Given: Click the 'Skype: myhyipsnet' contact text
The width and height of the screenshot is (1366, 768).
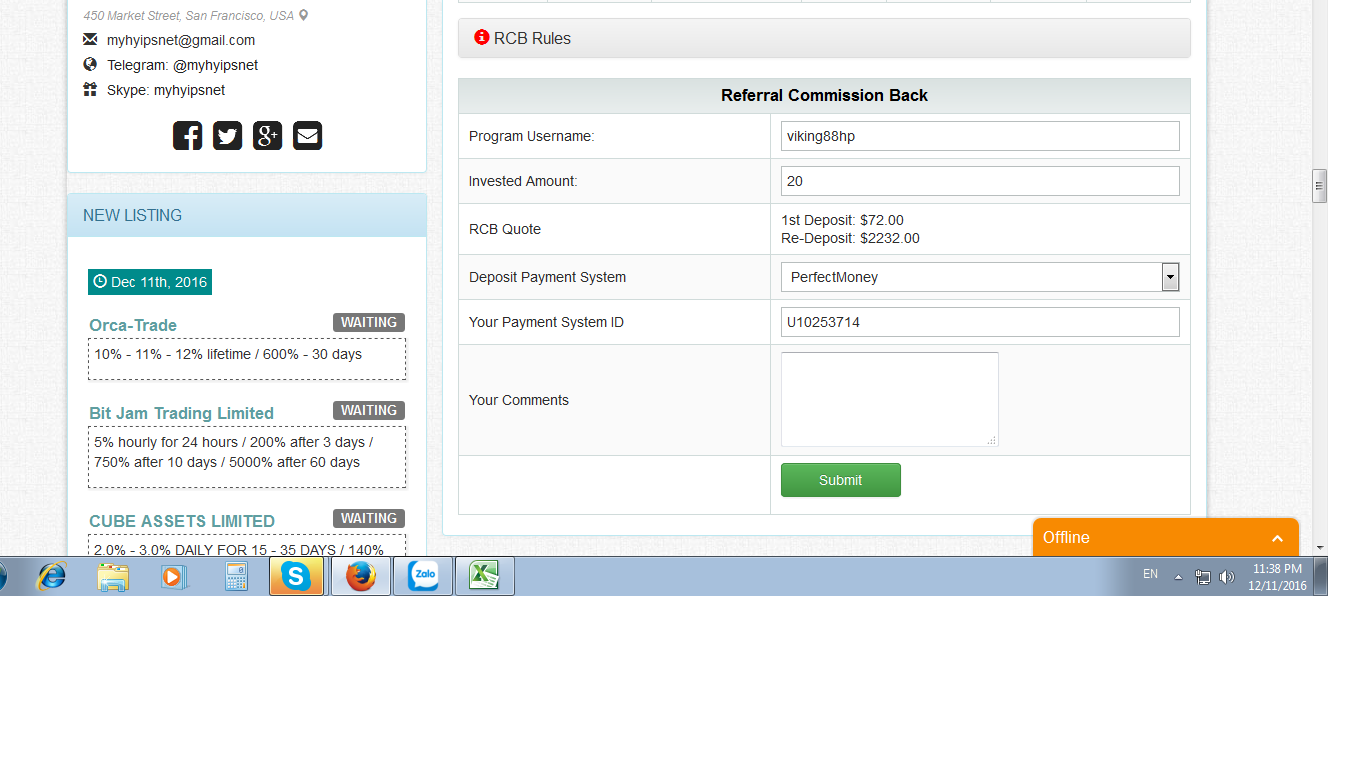Looking at the screenshot, I should [x=166, y=90].
